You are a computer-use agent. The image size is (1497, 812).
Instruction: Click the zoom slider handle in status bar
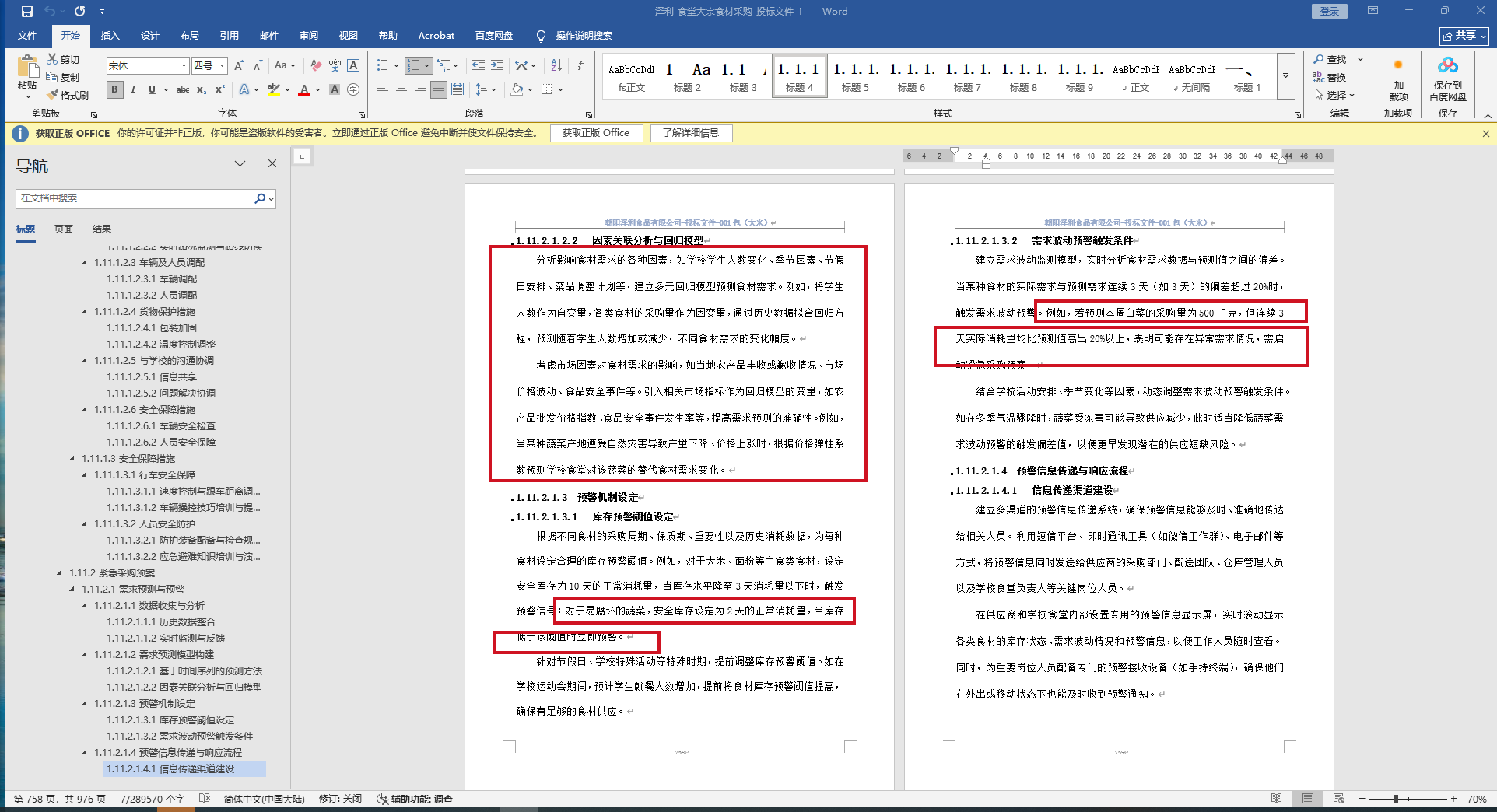pos(1396,799)
